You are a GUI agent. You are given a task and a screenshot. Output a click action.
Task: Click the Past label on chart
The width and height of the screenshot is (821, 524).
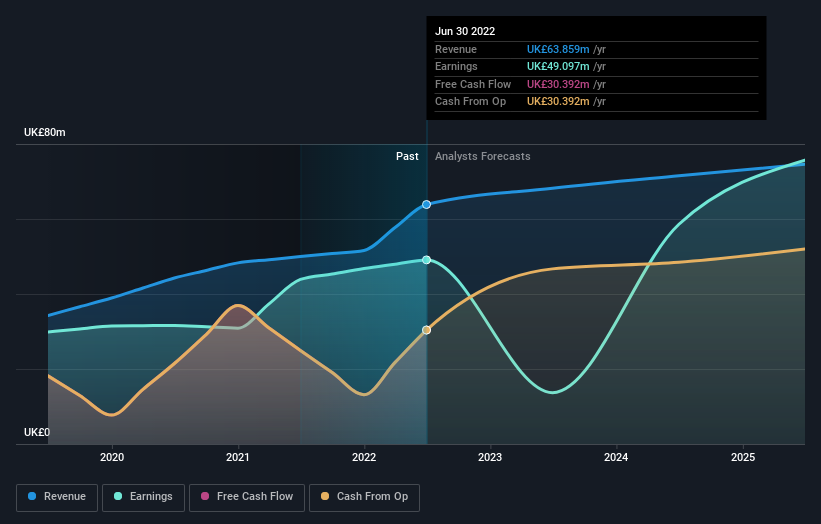tap(407, 157)
